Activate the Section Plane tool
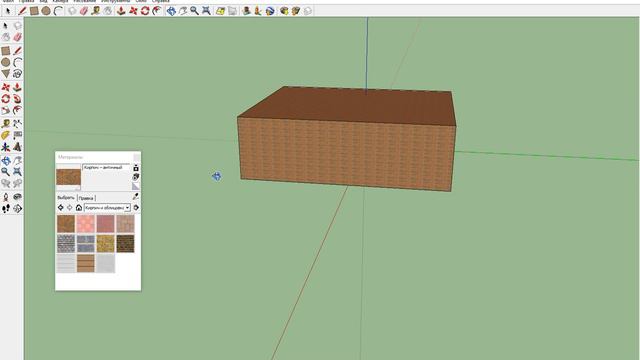The image size is (640, 360). (x=17, y=209)
